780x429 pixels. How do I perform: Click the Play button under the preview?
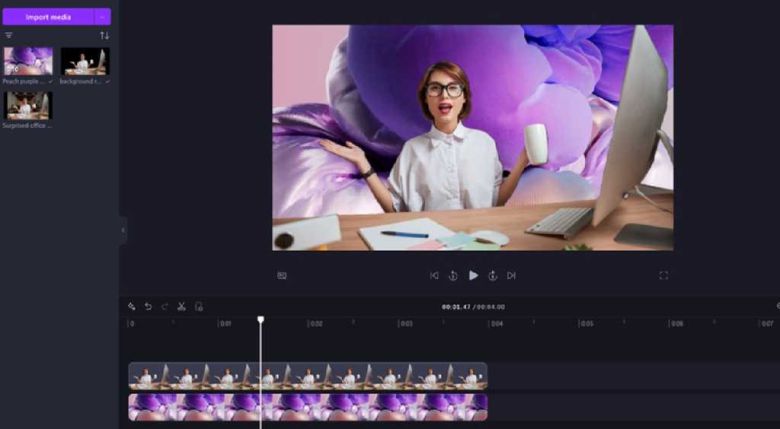tap(473, 275)
